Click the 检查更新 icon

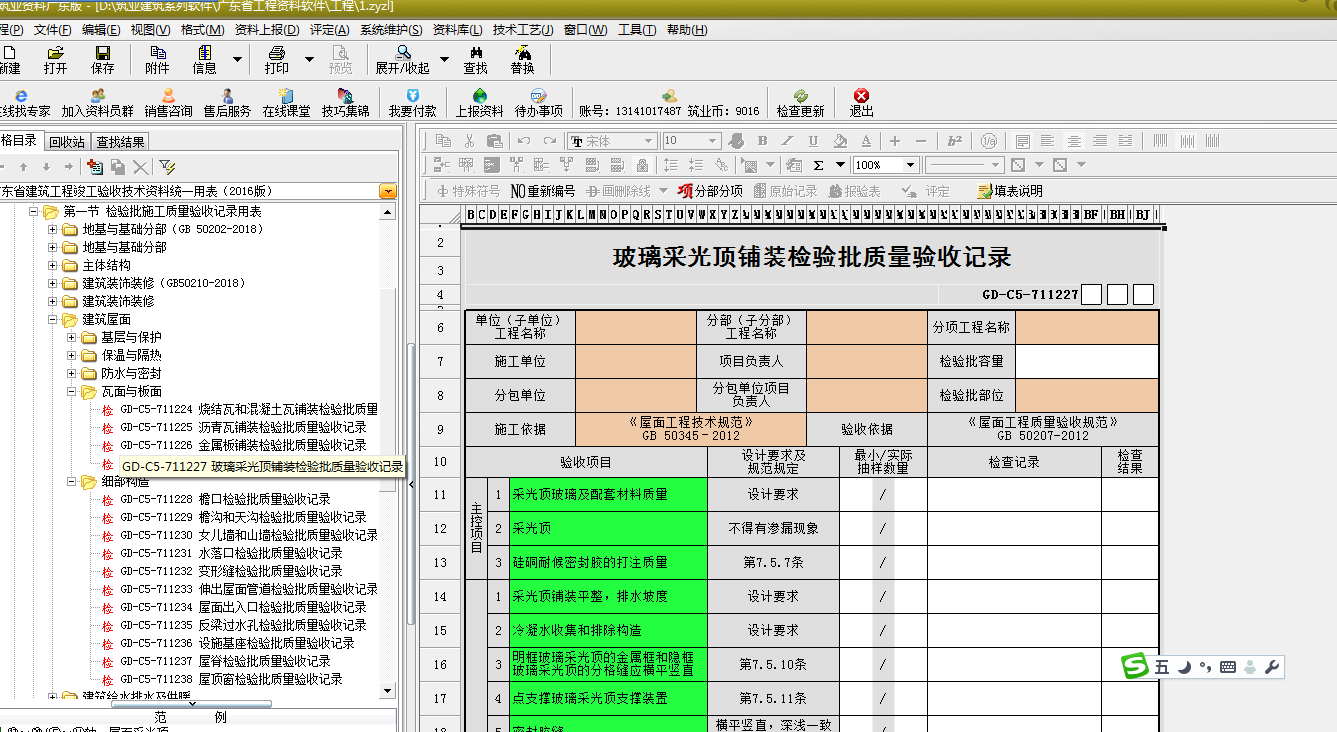pos(800,102)
